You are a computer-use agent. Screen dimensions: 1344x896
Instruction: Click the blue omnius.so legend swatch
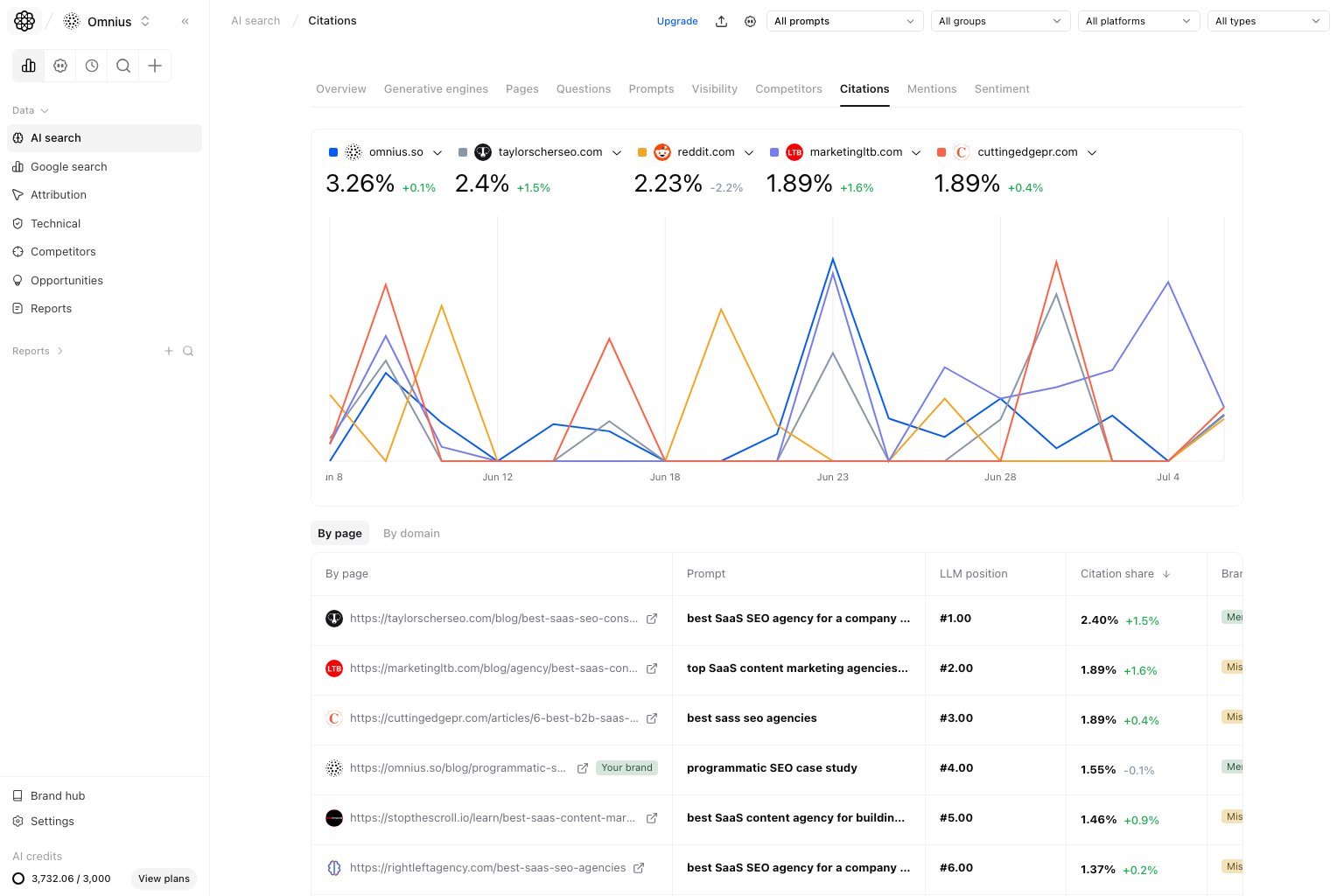tap(333, 152)
